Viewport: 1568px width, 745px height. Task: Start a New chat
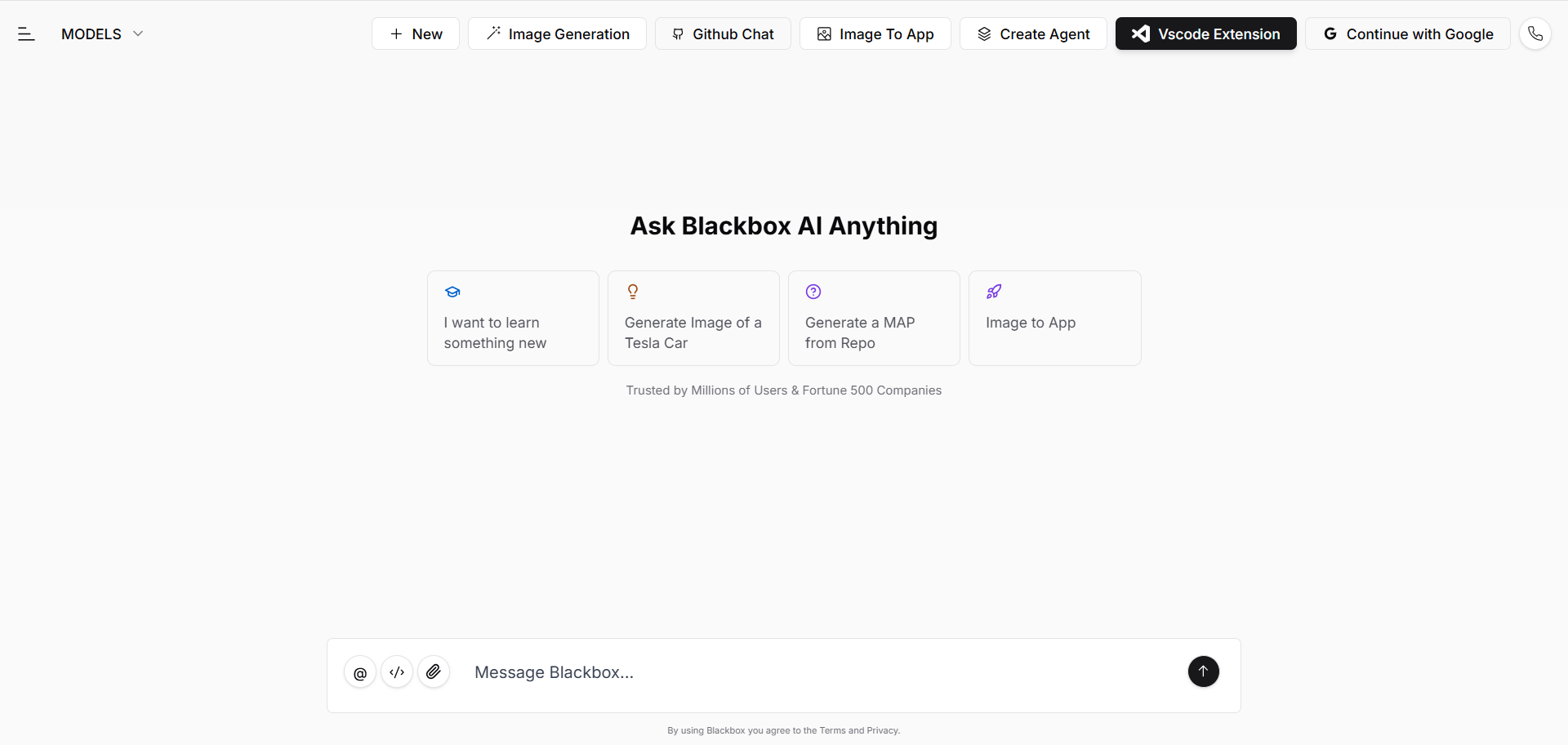click(416, 33)
